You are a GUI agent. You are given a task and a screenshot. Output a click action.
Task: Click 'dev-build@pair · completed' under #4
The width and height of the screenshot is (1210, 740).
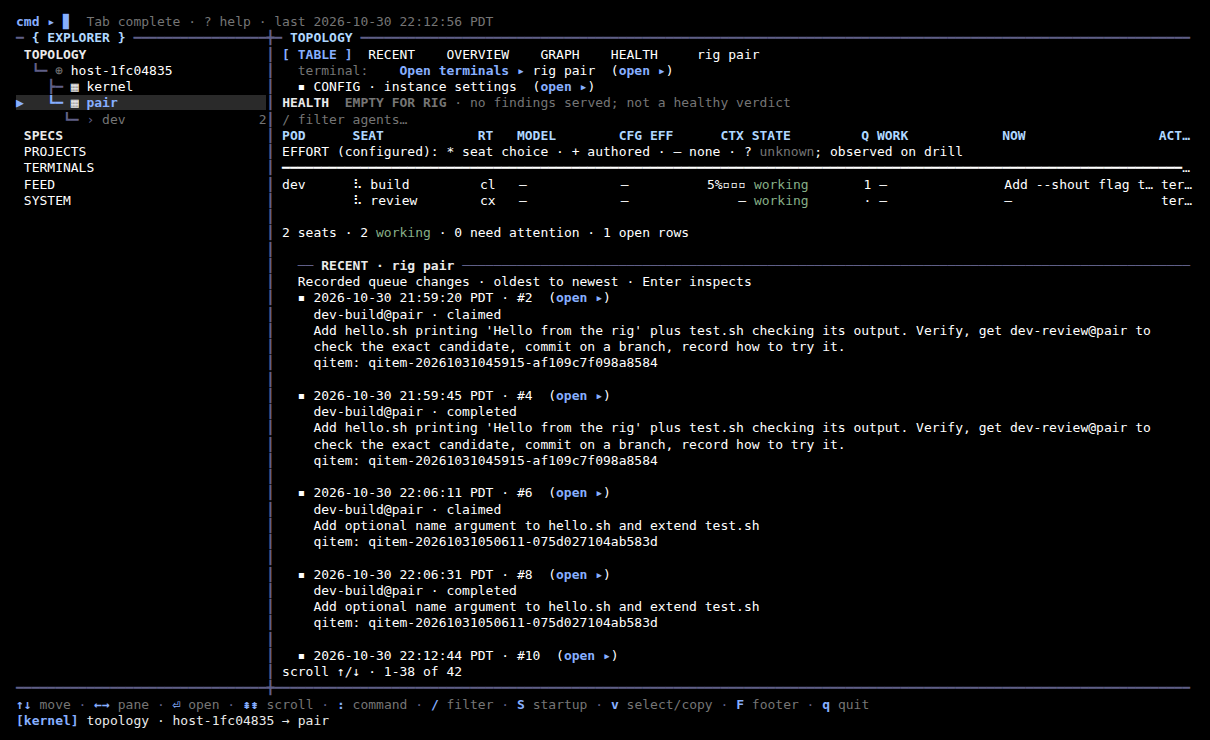pos(415,412)
